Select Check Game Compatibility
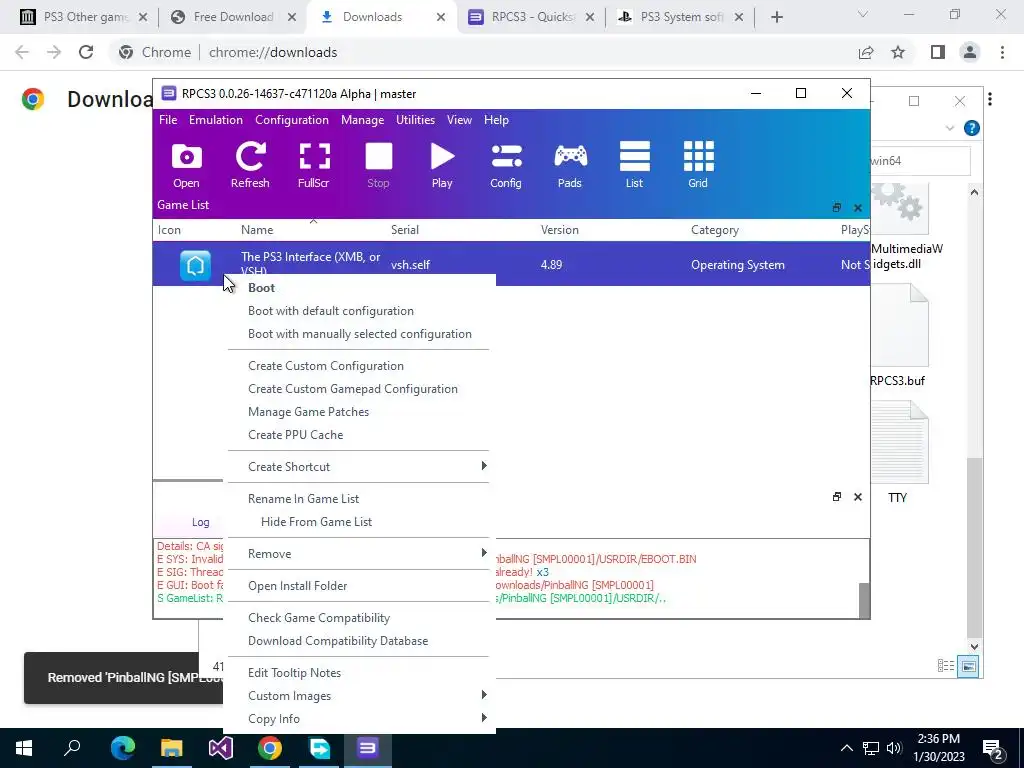 pyautogui.click(x=358, y=617)
